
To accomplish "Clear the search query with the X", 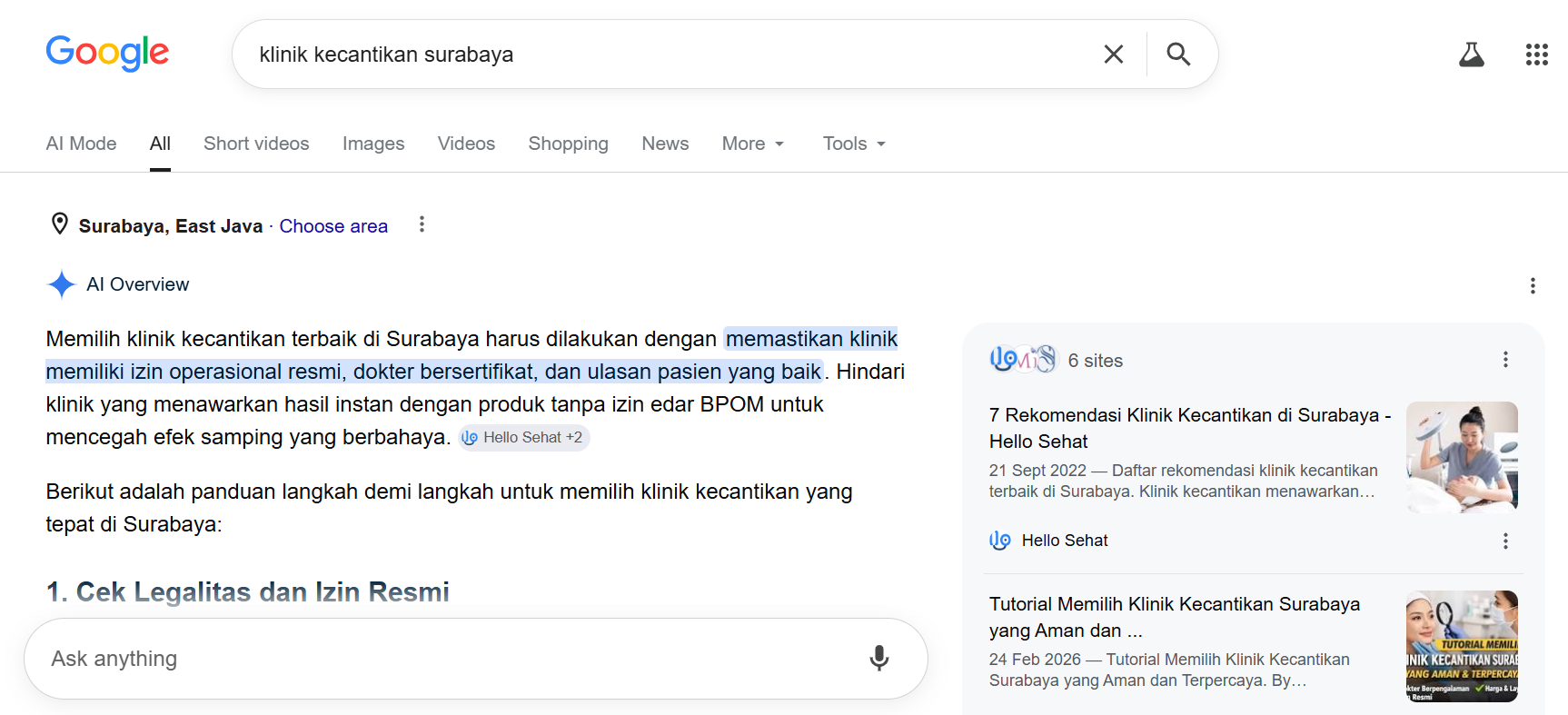I will 1113,55.
